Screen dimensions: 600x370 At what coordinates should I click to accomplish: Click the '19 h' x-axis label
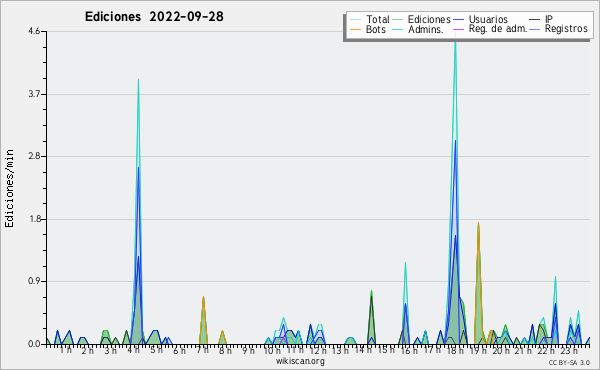coord(478,350)
